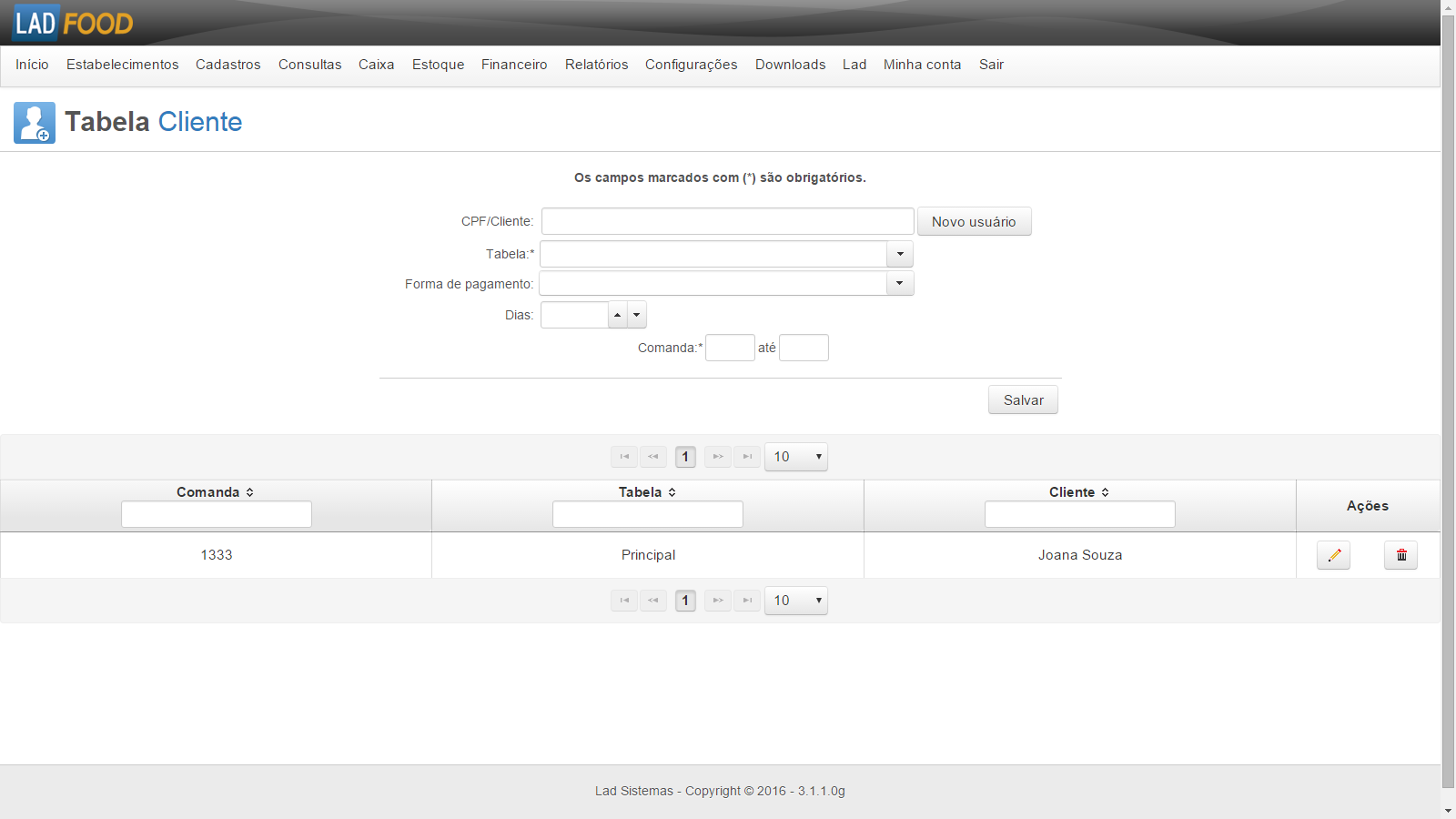Open the Estoque menu

tap(439, 65)
